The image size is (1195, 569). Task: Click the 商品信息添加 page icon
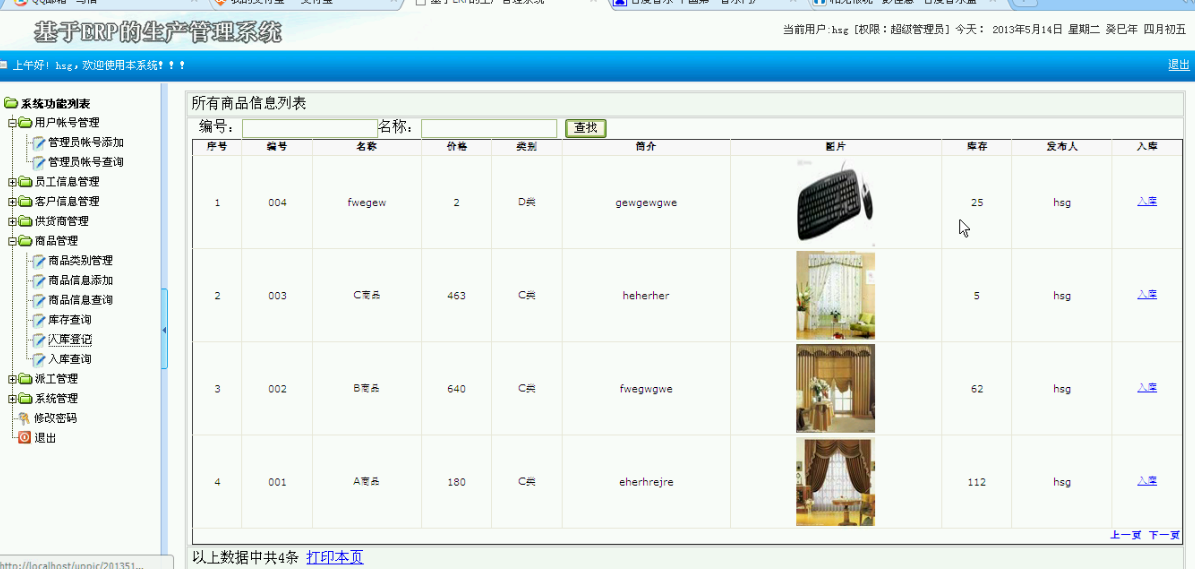click(x=40, y=280)
